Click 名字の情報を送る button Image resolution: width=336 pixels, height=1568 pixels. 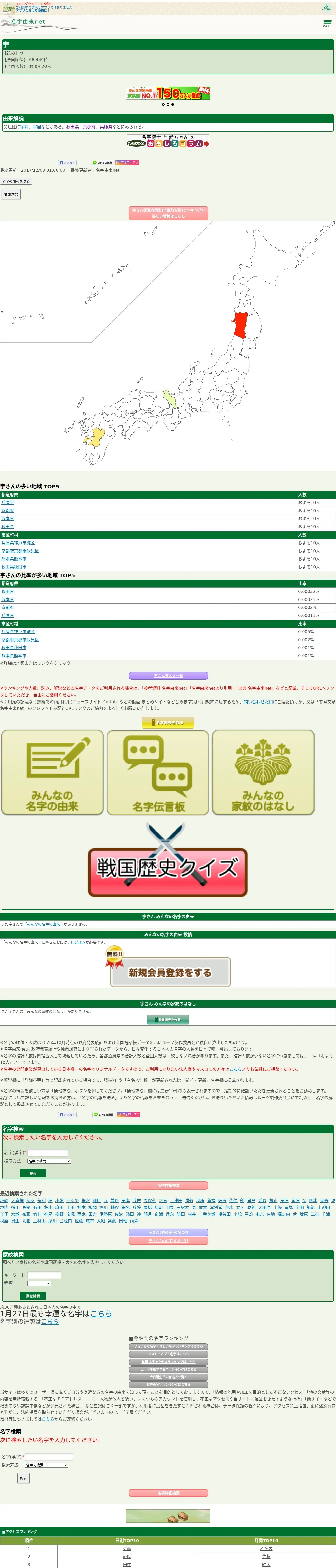(x=16, y=181)
